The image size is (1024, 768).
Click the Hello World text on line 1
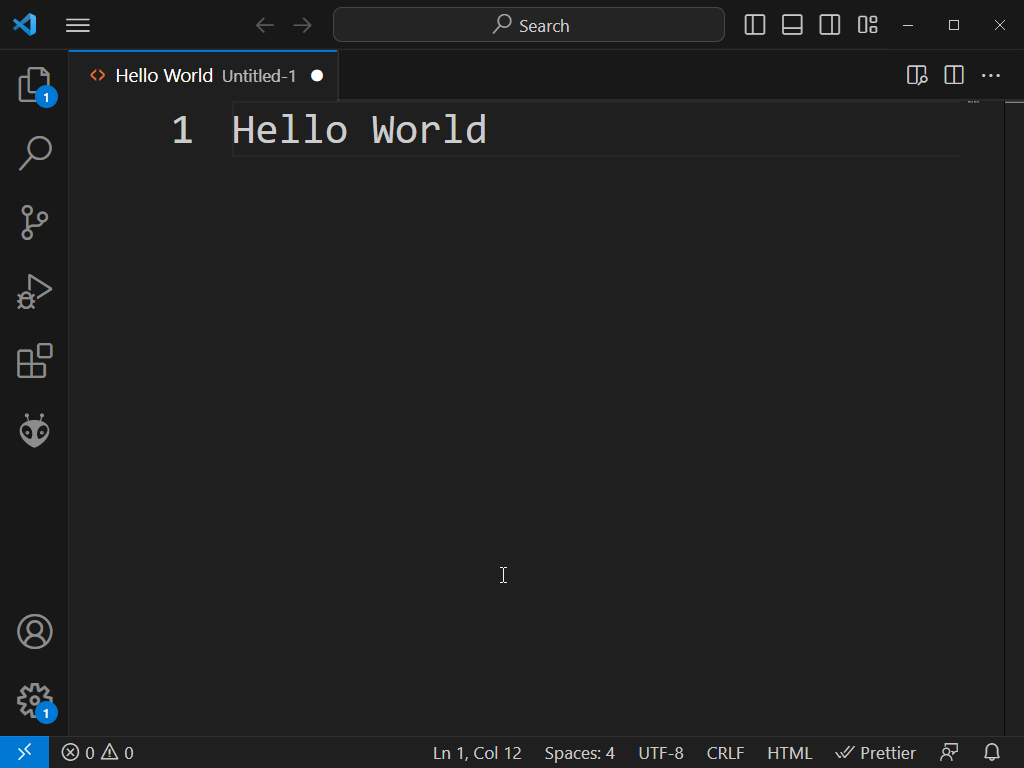pyautogui.click(x=359, y=130)
